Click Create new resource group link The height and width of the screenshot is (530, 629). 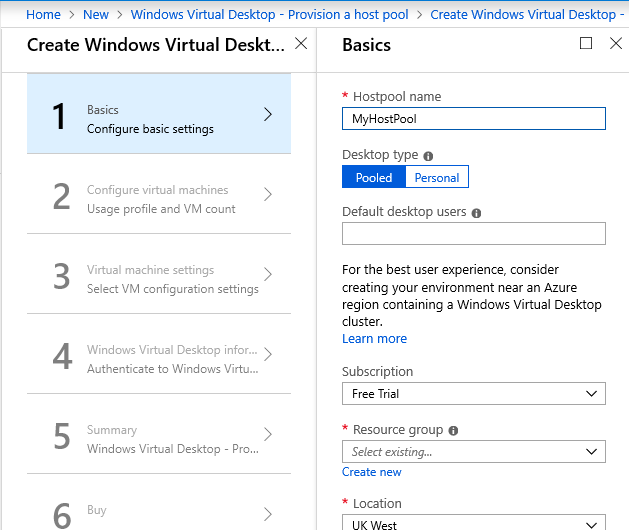pyautogui.click(x=371, y=472)
